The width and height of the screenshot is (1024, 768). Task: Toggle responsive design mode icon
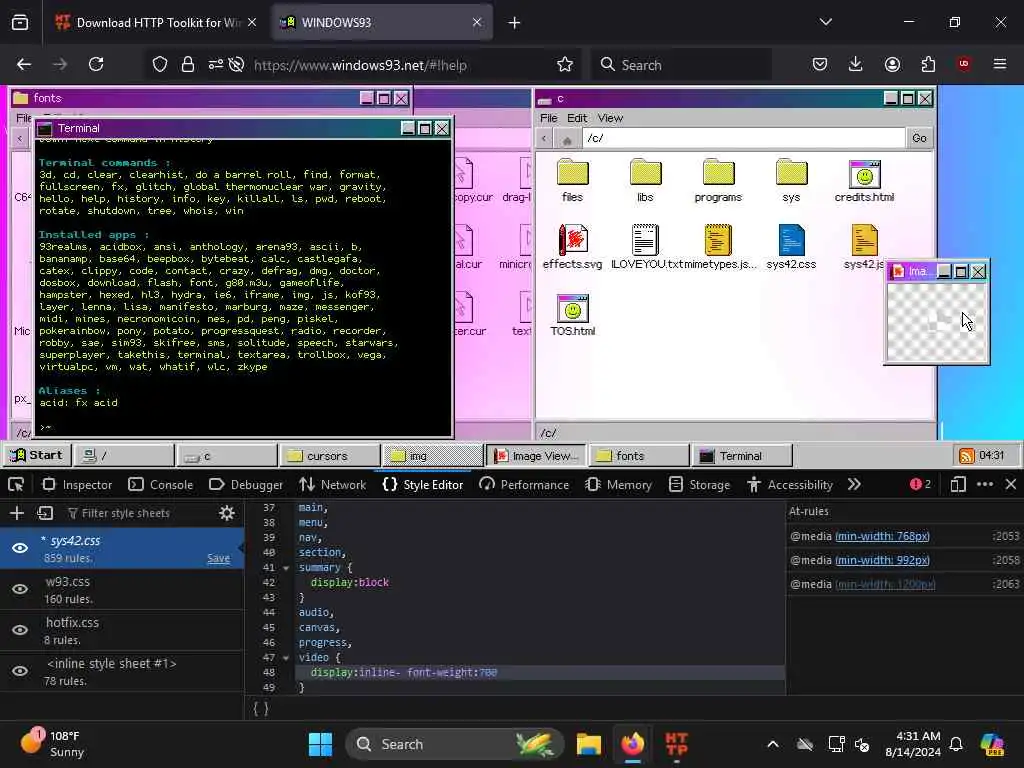958,485
